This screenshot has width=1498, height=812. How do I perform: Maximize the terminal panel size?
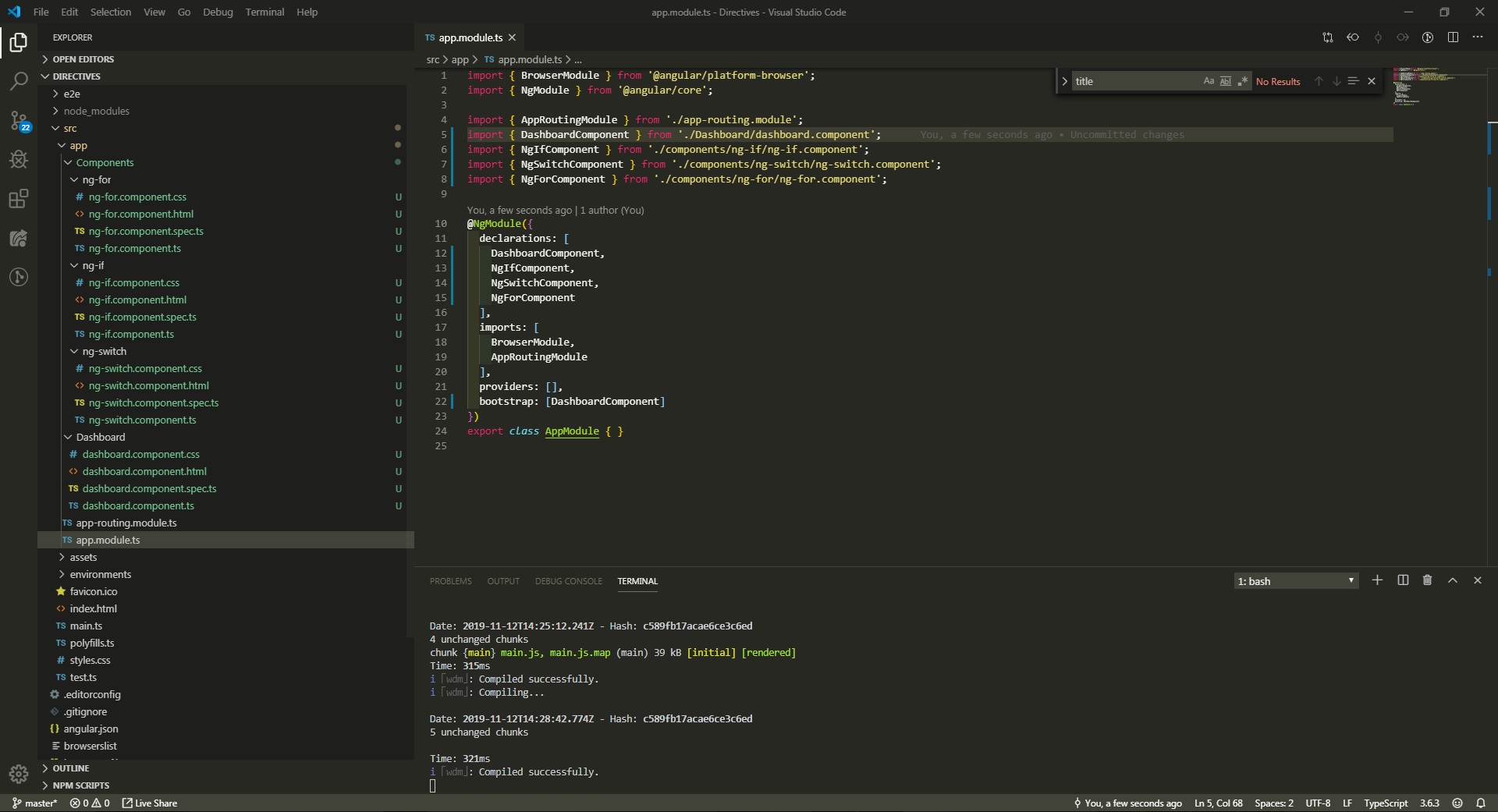click(1453, 580)
